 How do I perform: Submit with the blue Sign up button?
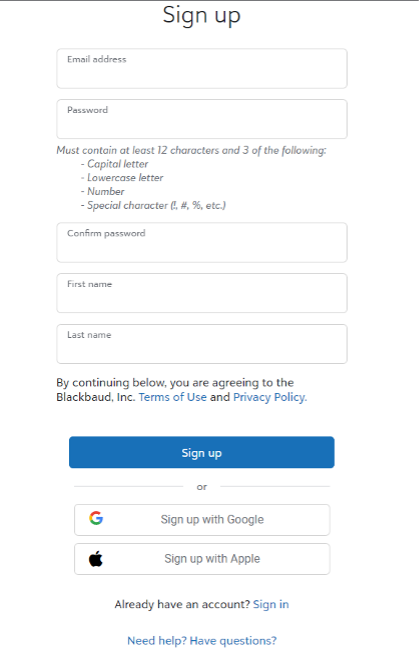pos(202,452)
